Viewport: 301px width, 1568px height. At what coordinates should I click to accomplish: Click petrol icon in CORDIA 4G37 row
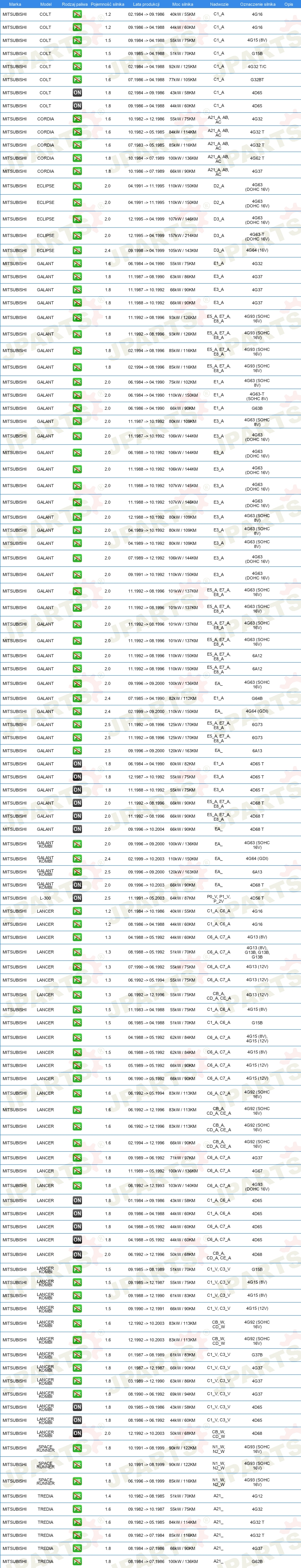coord(77,172)
